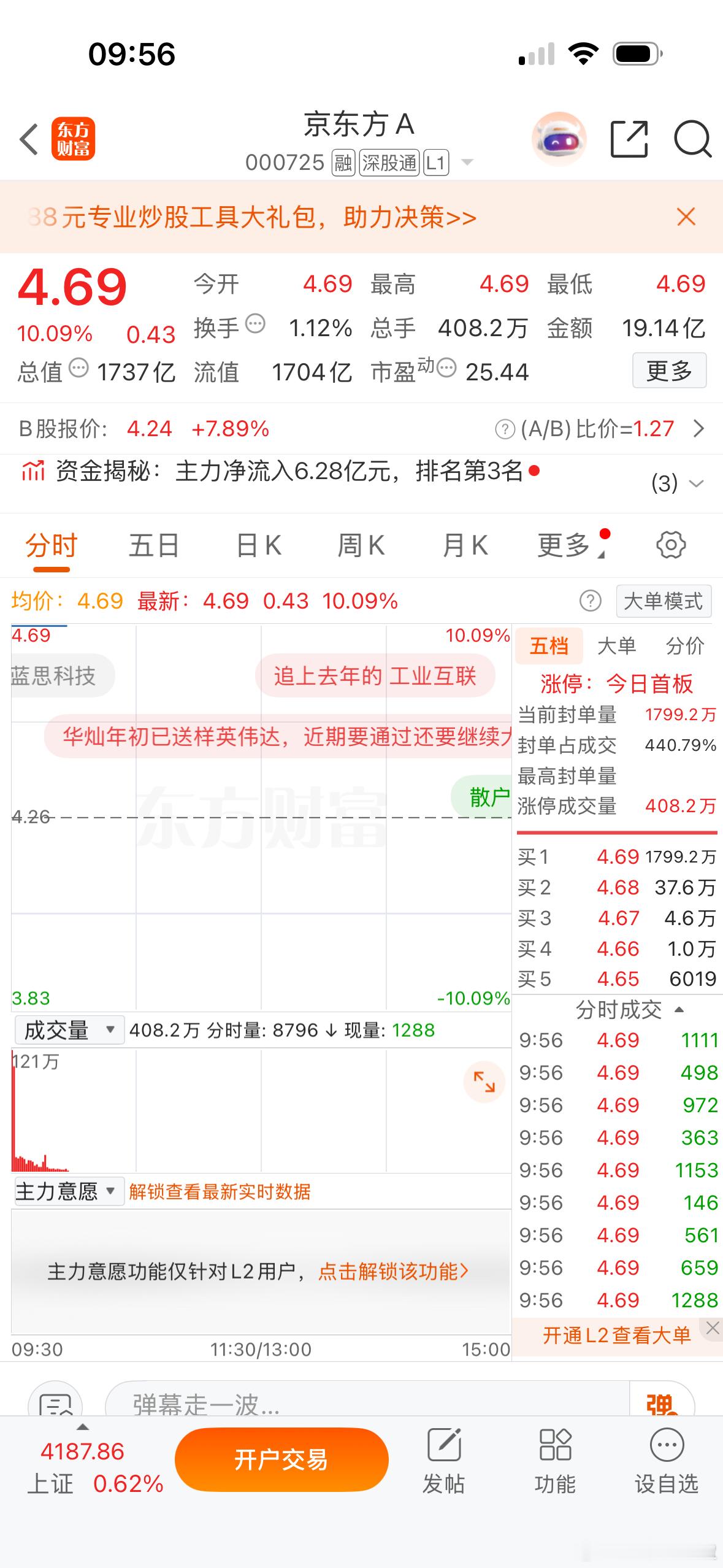Tap 点击解锁该功能 link

coord(394,1272)
